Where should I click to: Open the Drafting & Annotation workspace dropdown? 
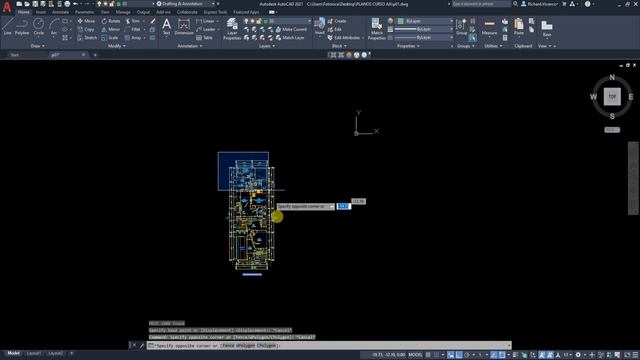pyautogui.click(x=186, y=4)
